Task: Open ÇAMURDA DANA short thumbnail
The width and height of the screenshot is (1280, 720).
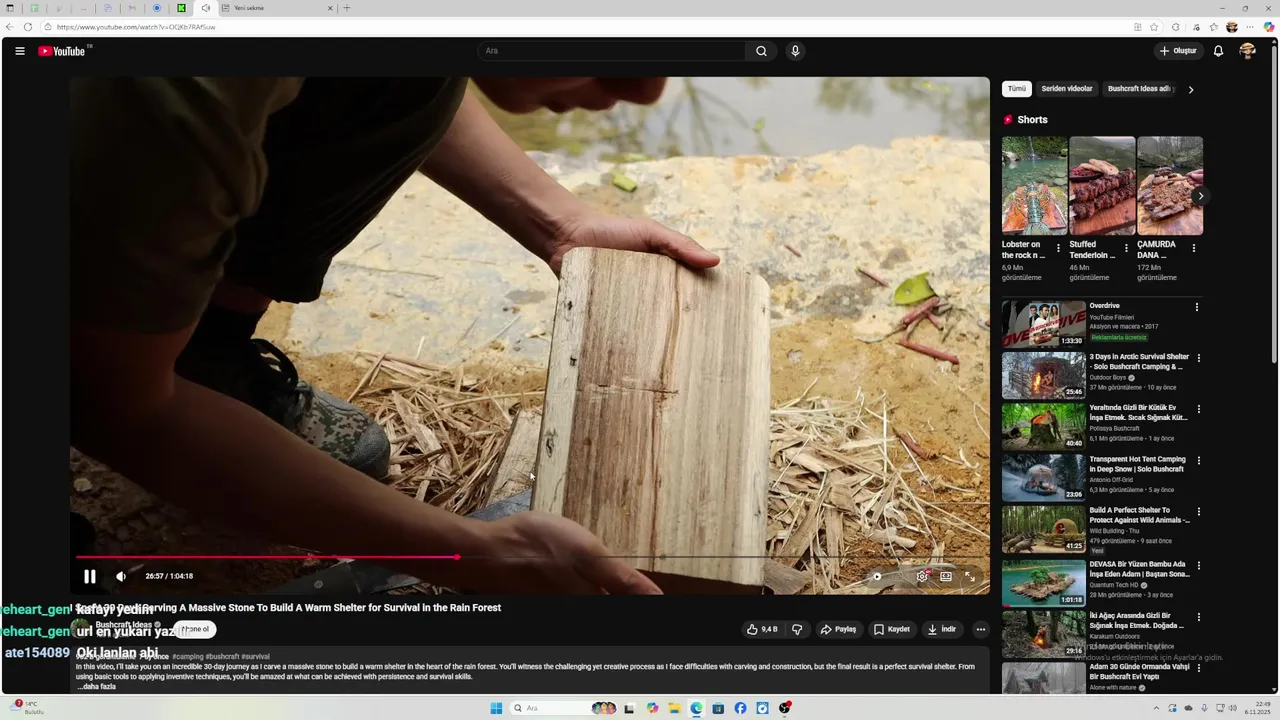Action: click(1170, 186)
